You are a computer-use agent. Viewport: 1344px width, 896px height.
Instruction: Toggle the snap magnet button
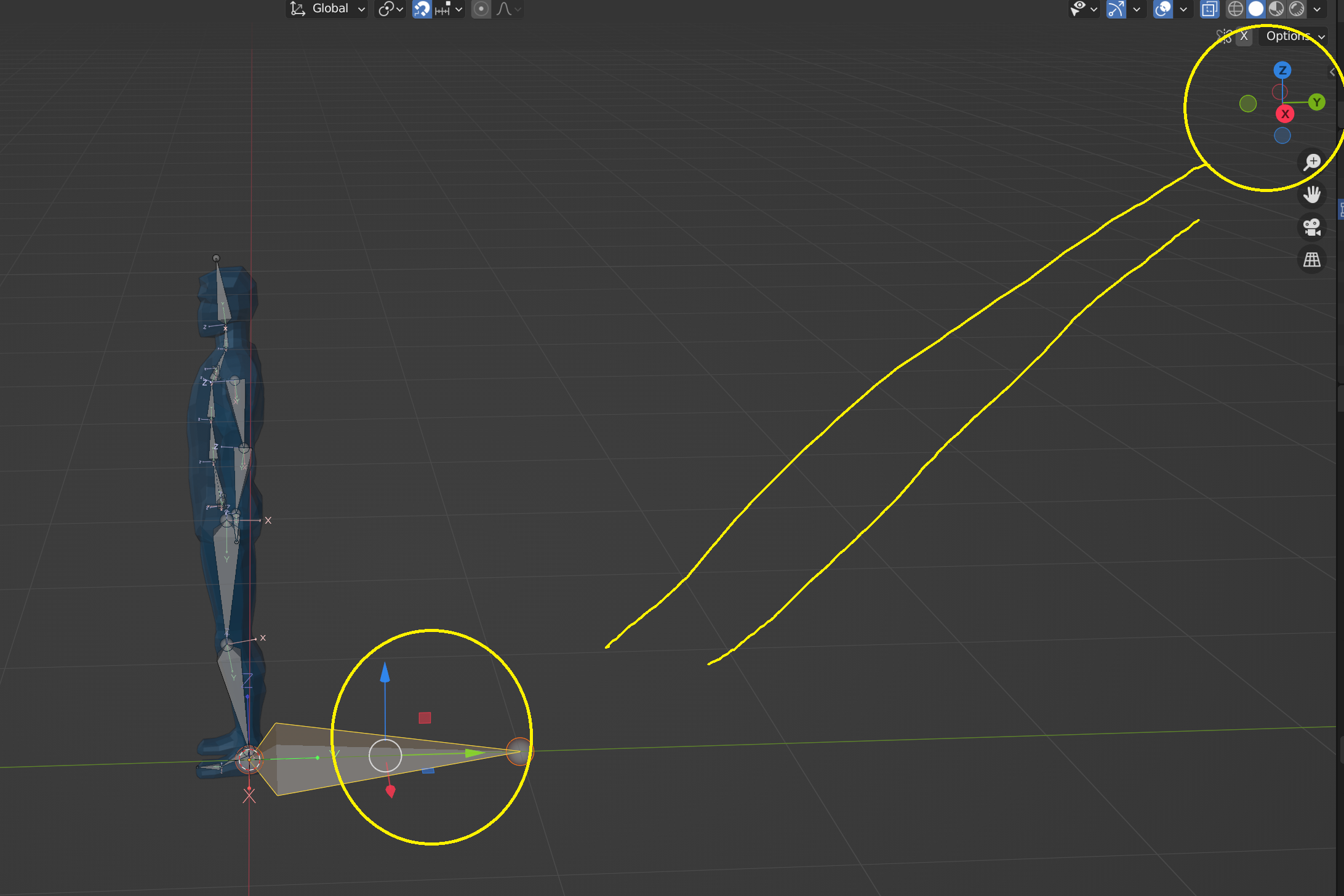[x=422, y=9]
